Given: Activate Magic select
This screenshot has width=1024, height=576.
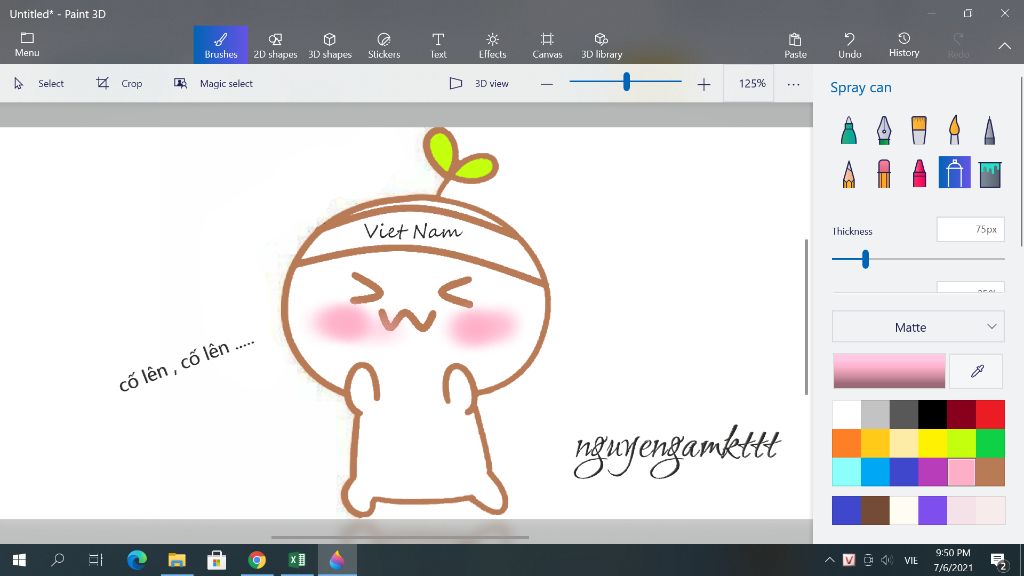Looking at the screenshot, I should point(213,84).
